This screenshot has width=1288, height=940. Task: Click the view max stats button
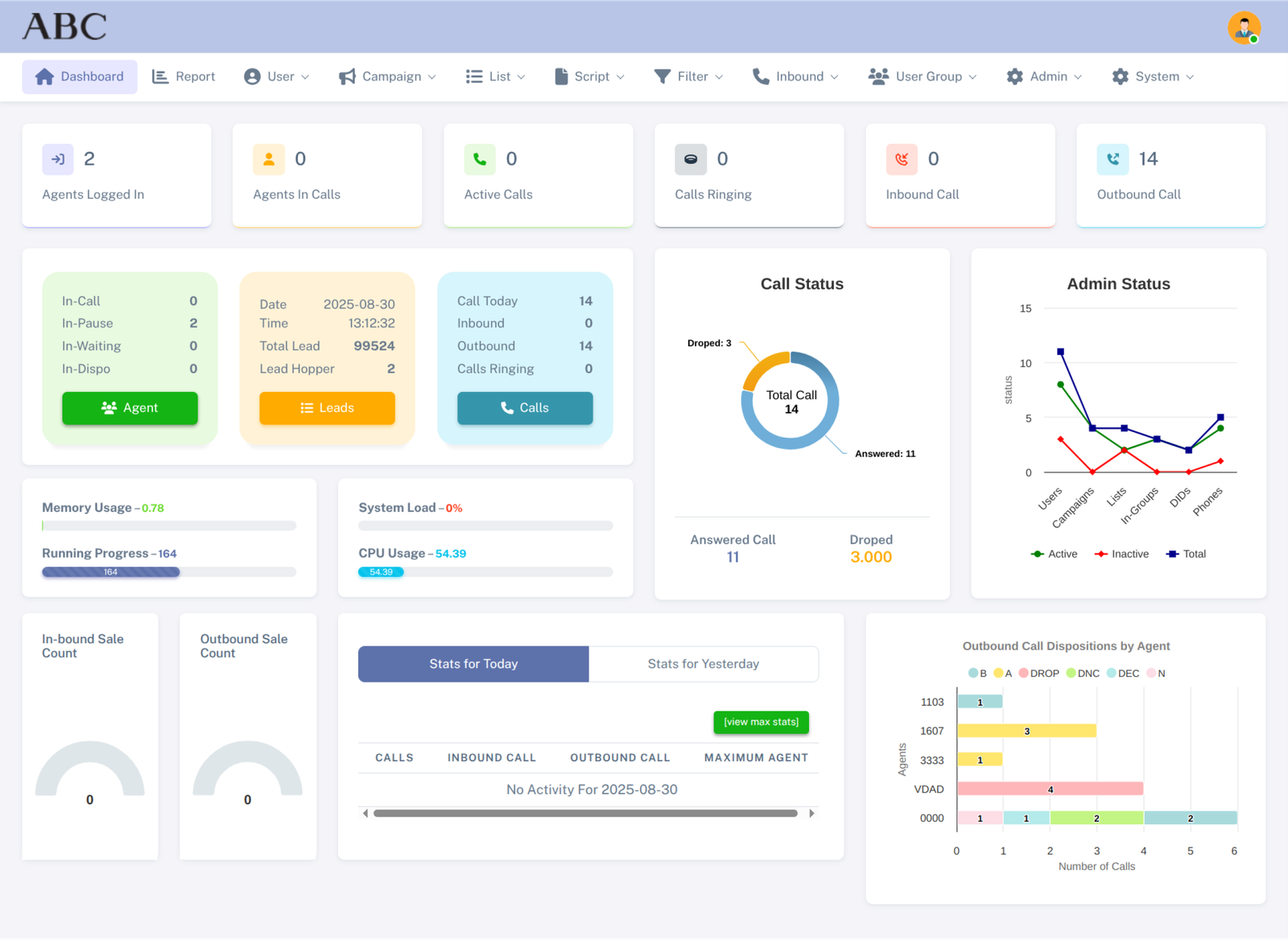[760, 722]
